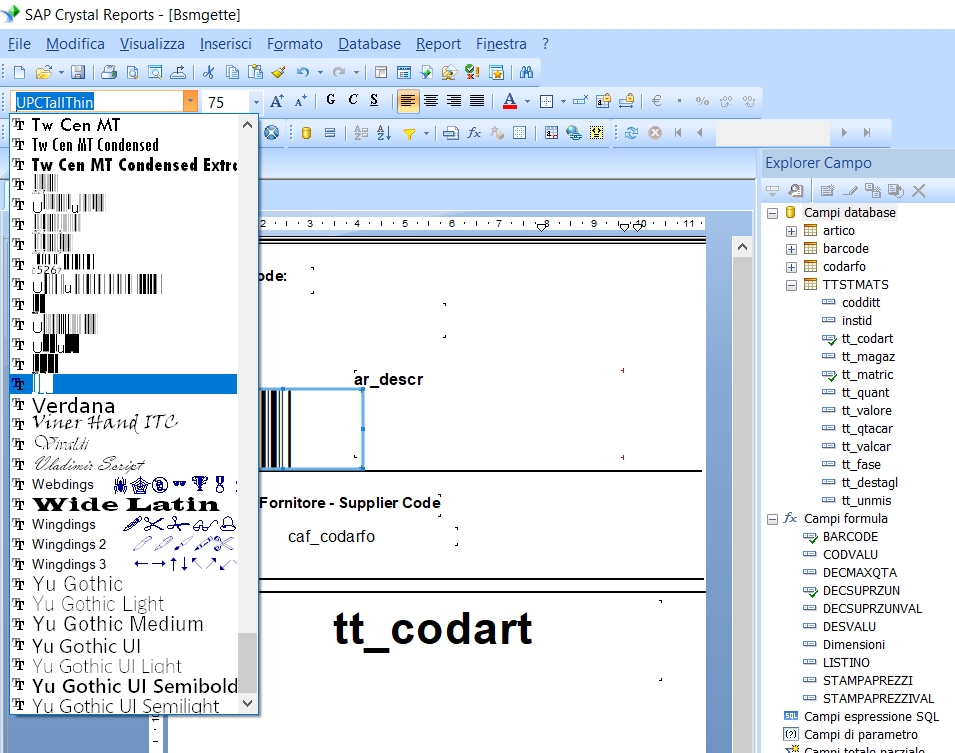Toggle bold (G) formatting
Viewport: 955px width, 753px height.
(x=331, y=101)
